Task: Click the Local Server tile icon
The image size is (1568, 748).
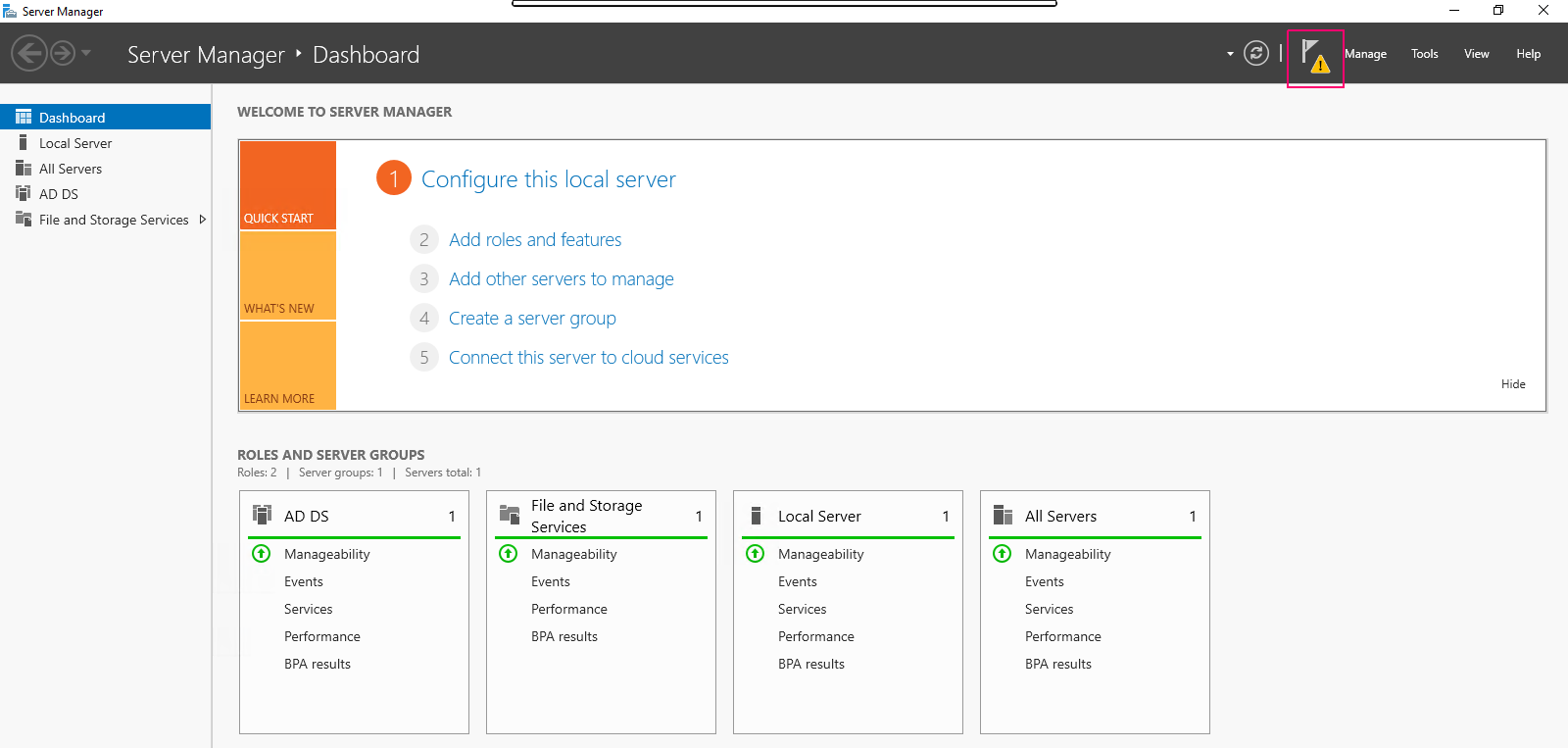Action: [756, 515]
